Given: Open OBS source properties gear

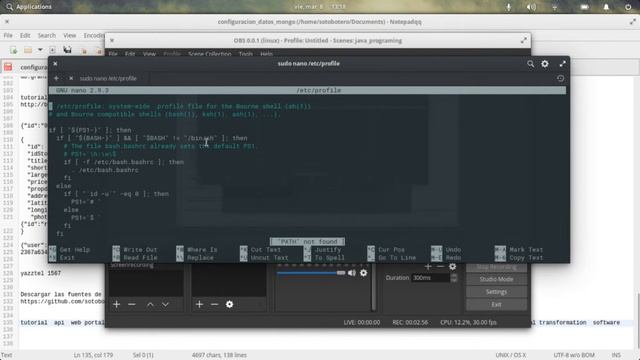Looking at the screenshot, I should (x=229, y=304).
